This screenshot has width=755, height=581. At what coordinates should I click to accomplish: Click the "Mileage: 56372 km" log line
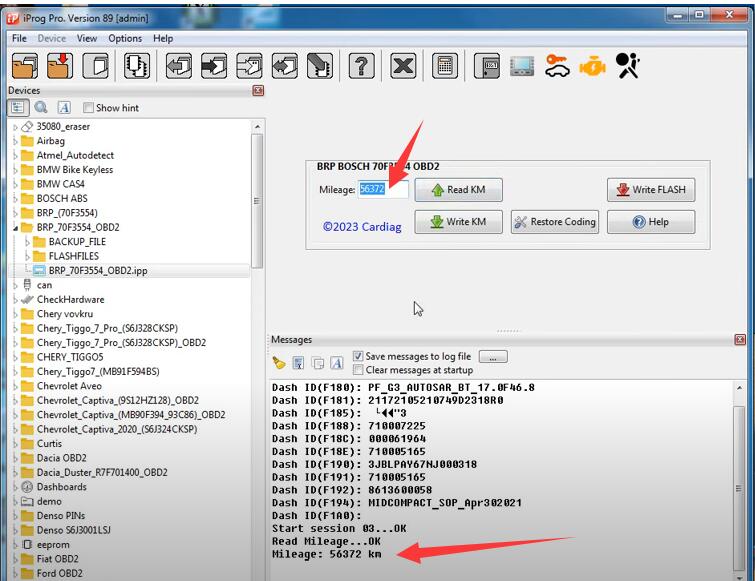pos(326,554)
